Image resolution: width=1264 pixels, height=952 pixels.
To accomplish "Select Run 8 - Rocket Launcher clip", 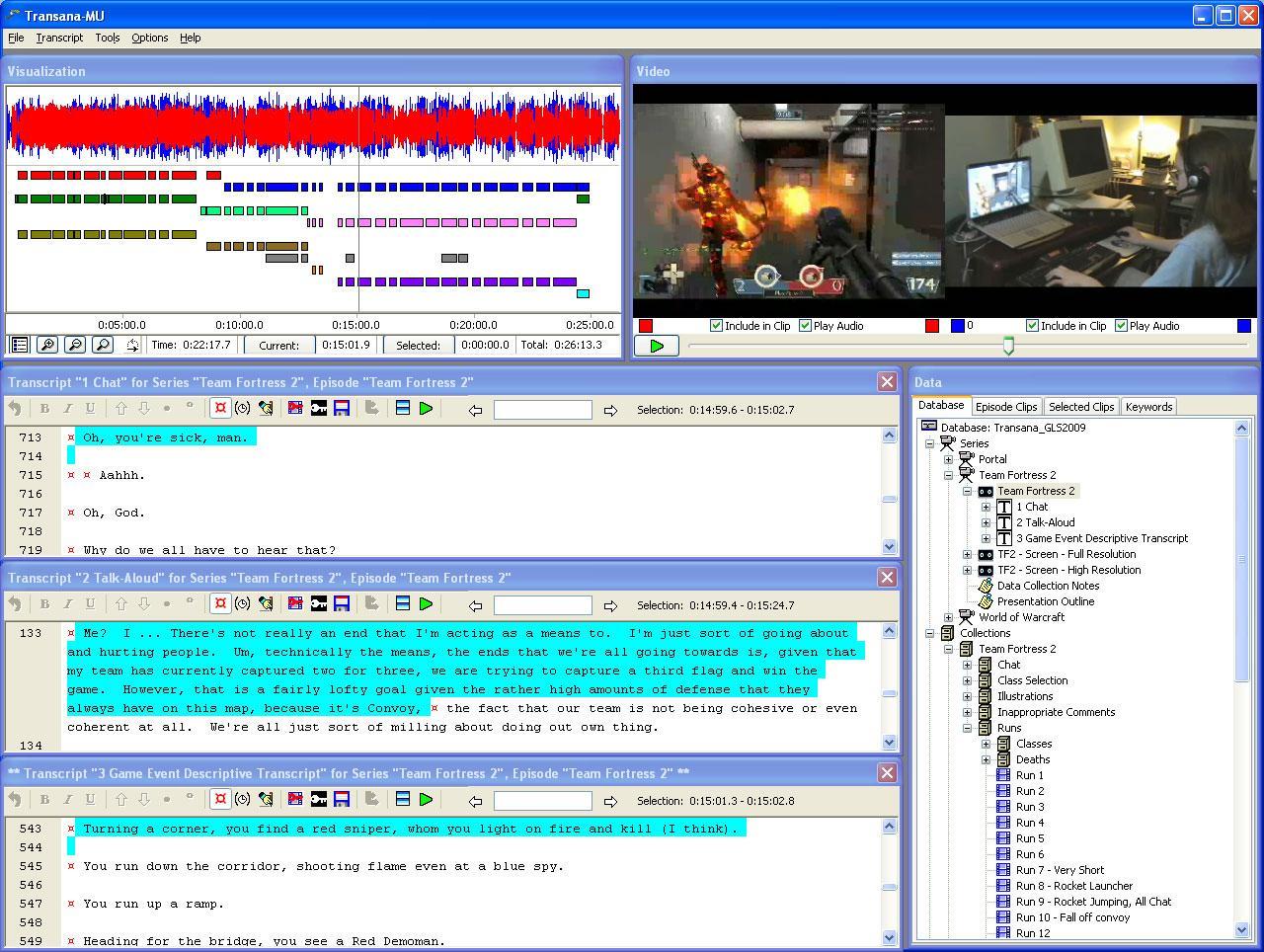I will coord(1074,886).
